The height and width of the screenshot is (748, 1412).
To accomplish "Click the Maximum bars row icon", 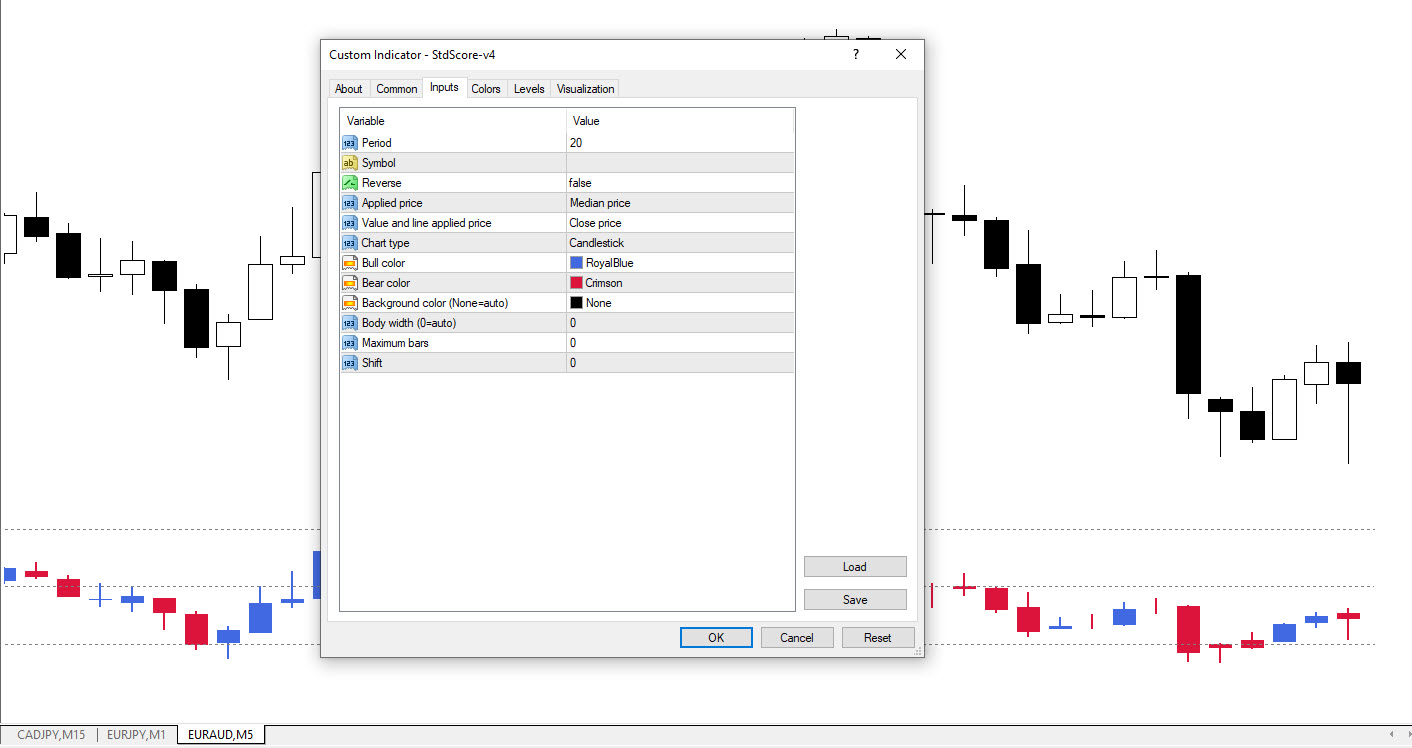I will pos(349,343).
